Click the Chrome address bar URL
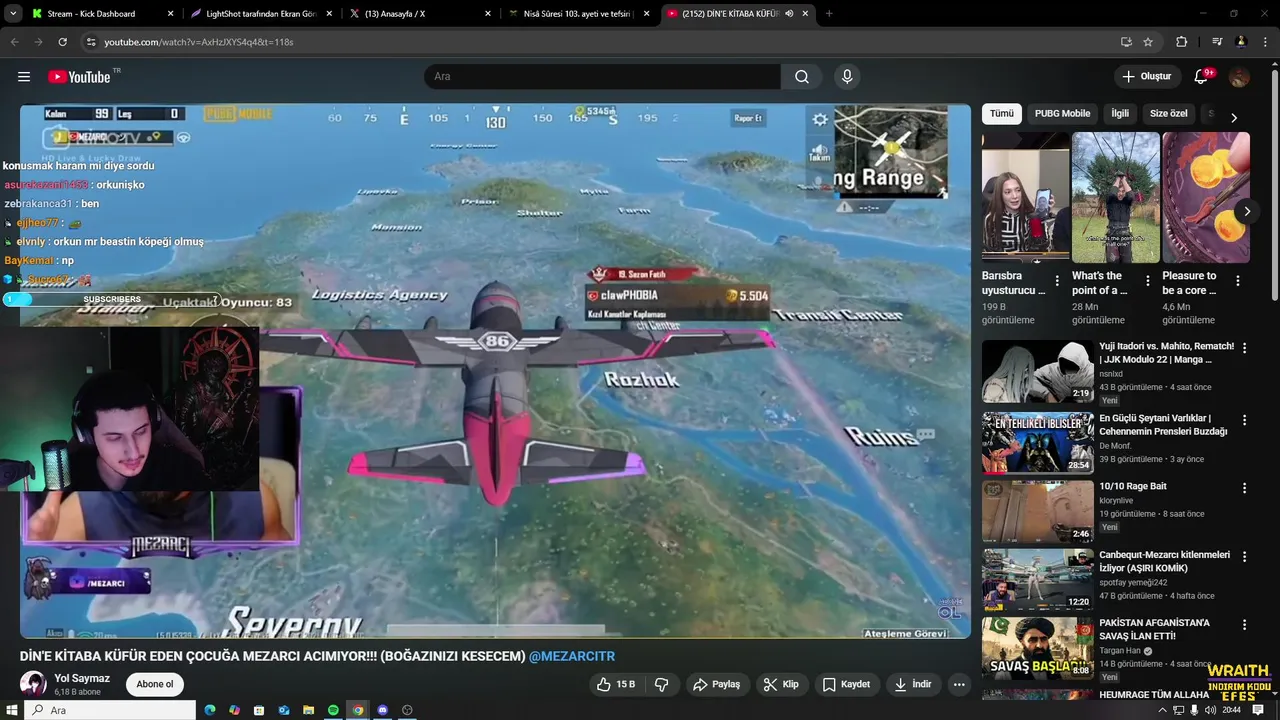 (x=198, y=42)
